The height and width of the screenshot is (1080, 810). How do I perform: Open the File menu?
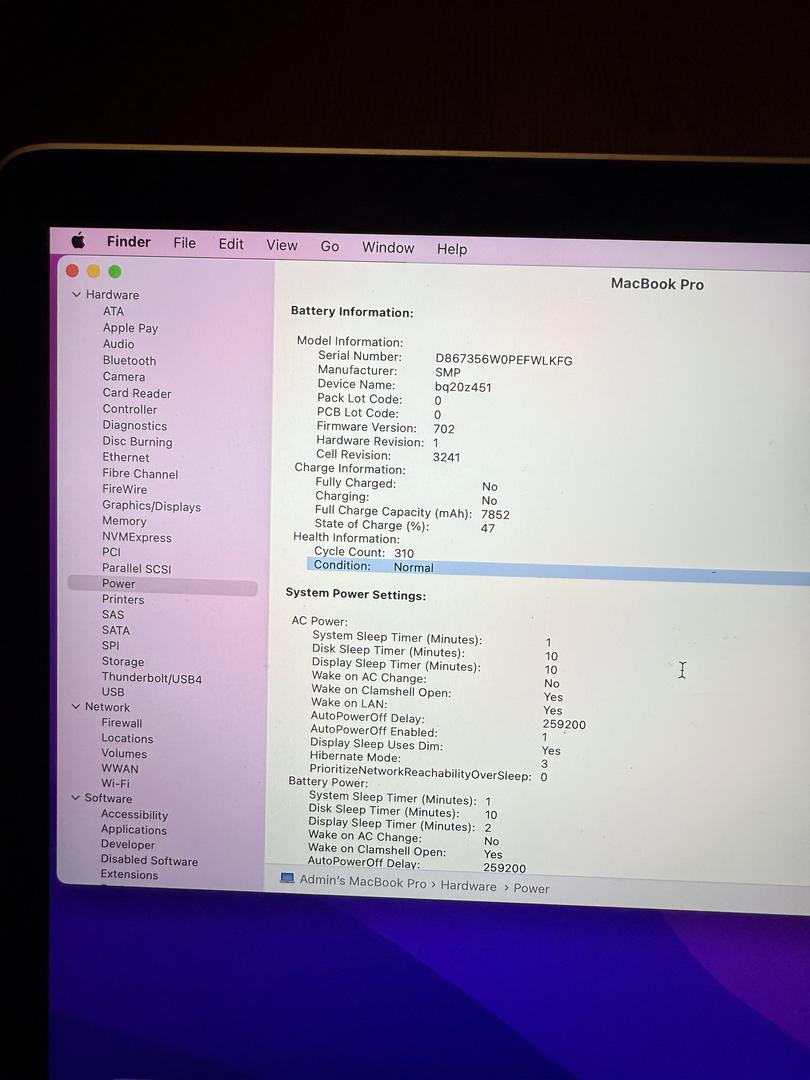click(x=185, y=243)
